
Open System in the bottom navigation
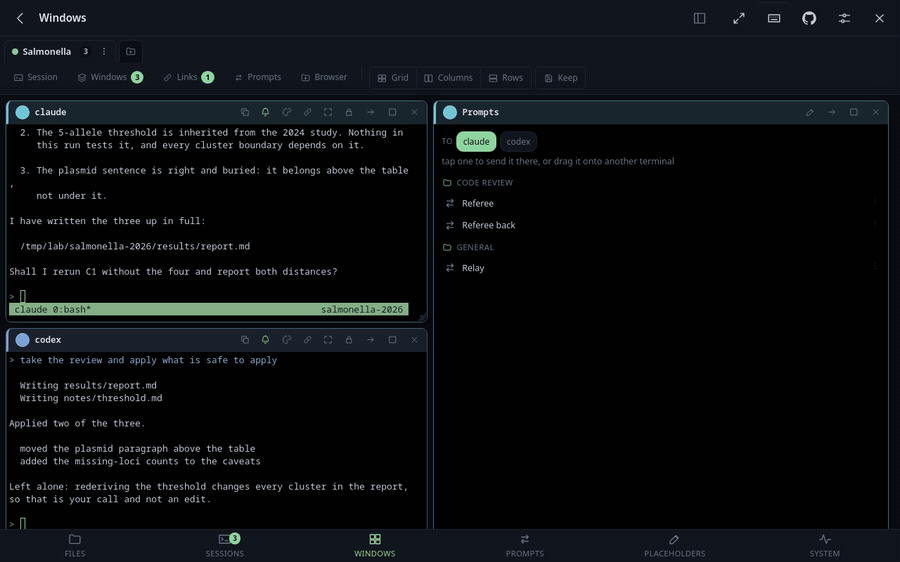[x=825, y=545]
